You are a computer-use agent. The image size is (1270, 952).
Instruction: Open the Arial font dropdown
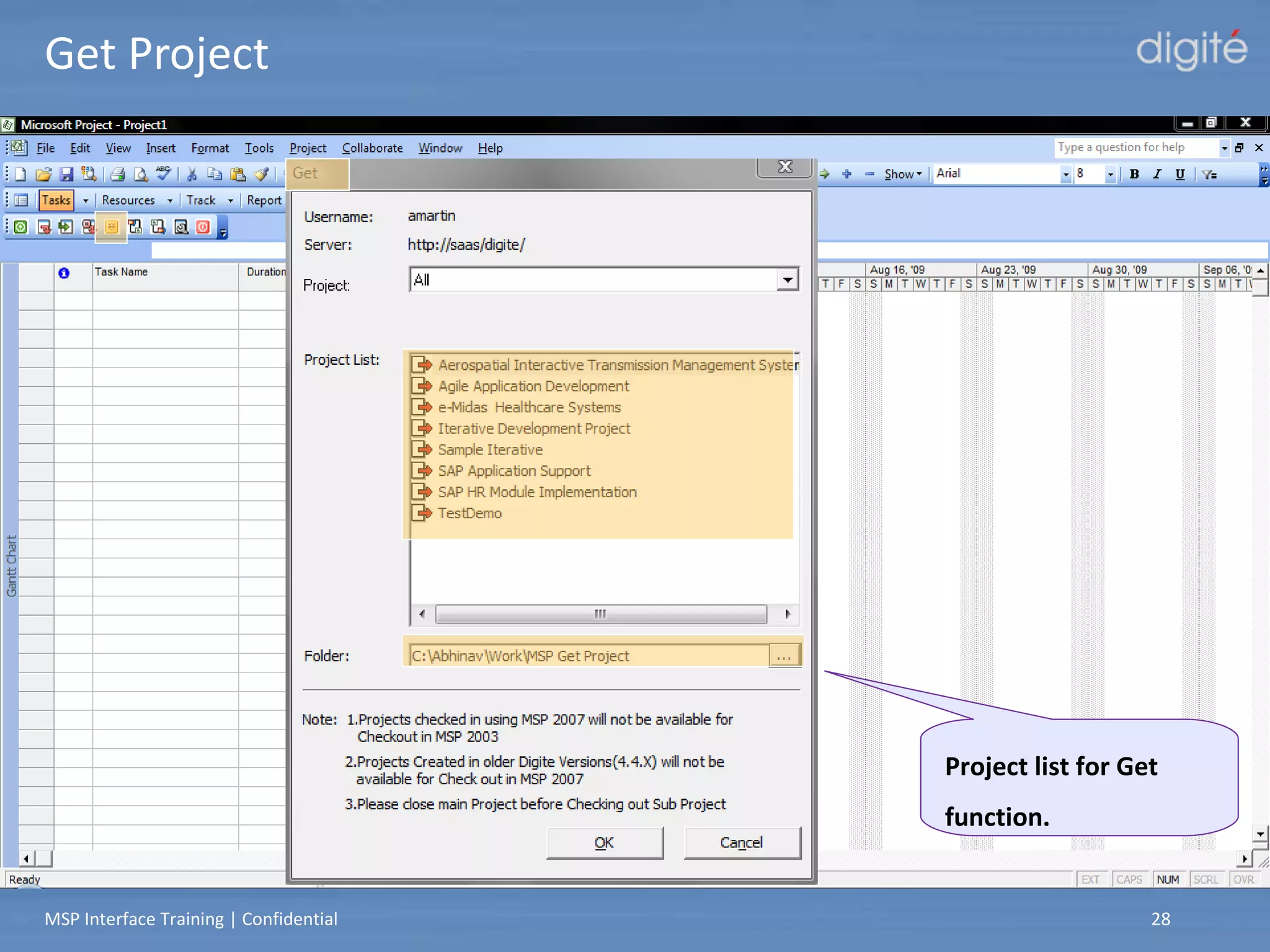1065,174
